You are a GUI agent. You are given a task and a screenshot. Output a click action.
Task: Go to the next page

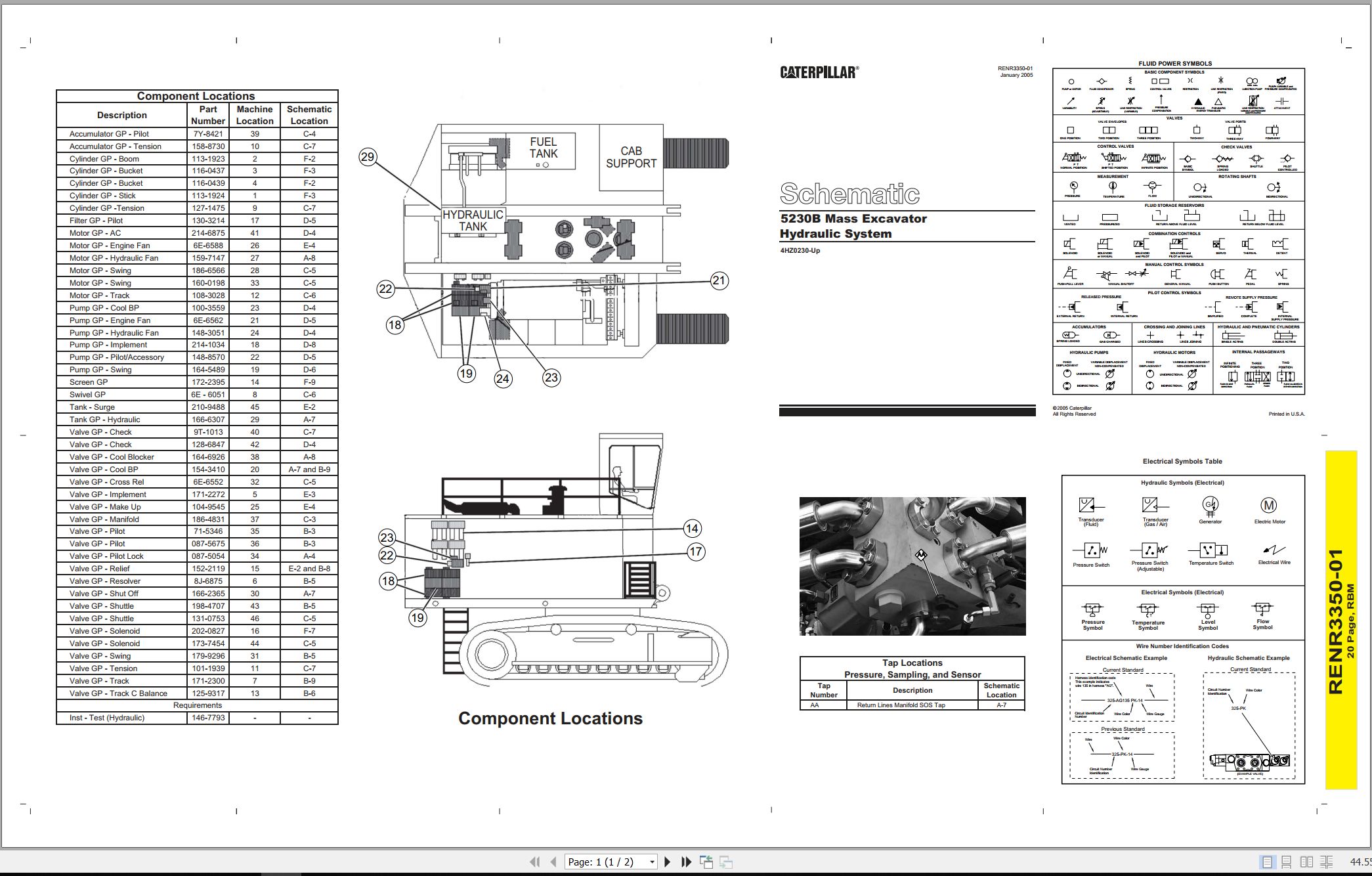pos(668,862)
